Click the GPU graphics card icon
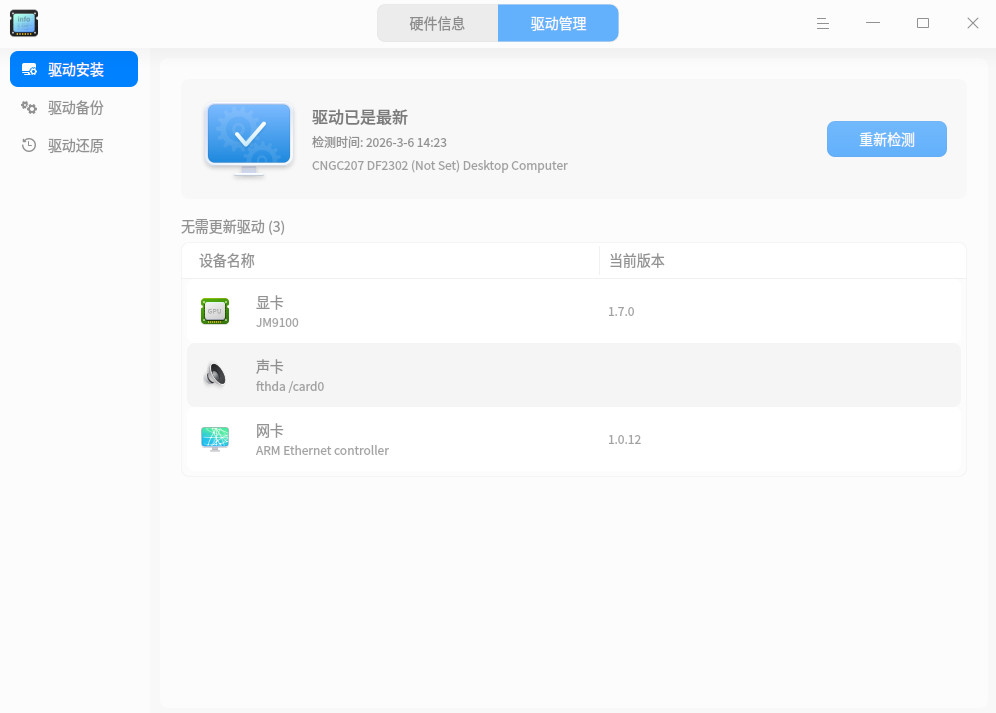Image resolution: width=996 pixels, height=713 pixels. [x=215, y=311]
